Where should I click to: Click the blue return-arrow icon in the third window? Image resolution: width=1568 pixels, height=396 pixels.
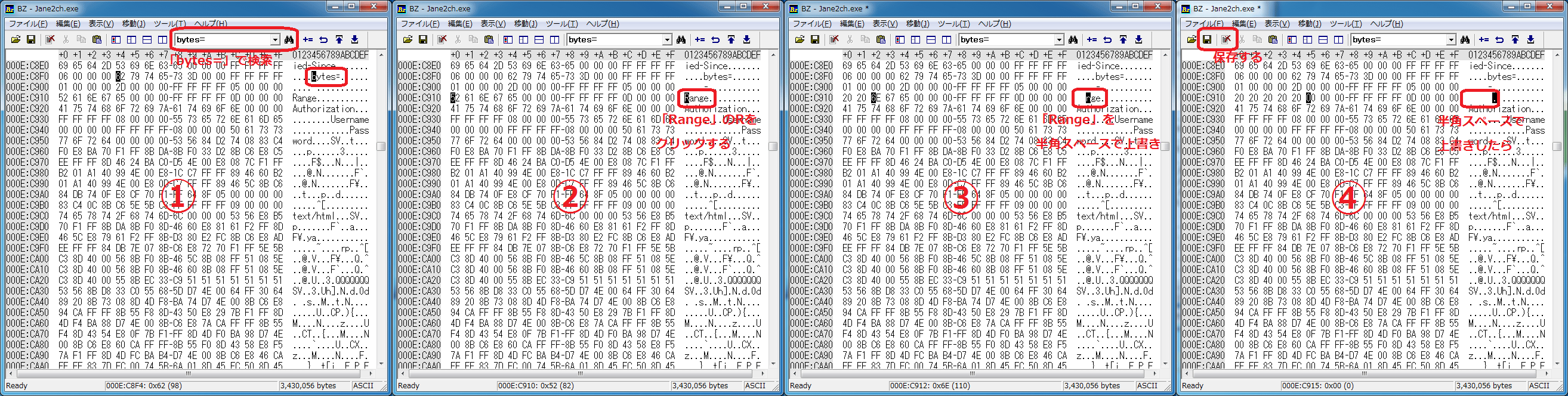coord(1107,39)
